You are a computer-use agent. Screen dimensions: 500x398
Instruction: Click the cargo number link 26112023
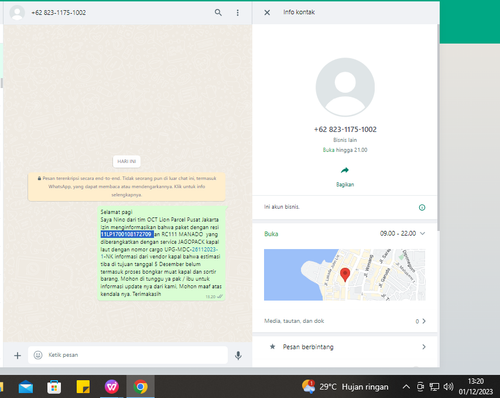tap(204, 249)
